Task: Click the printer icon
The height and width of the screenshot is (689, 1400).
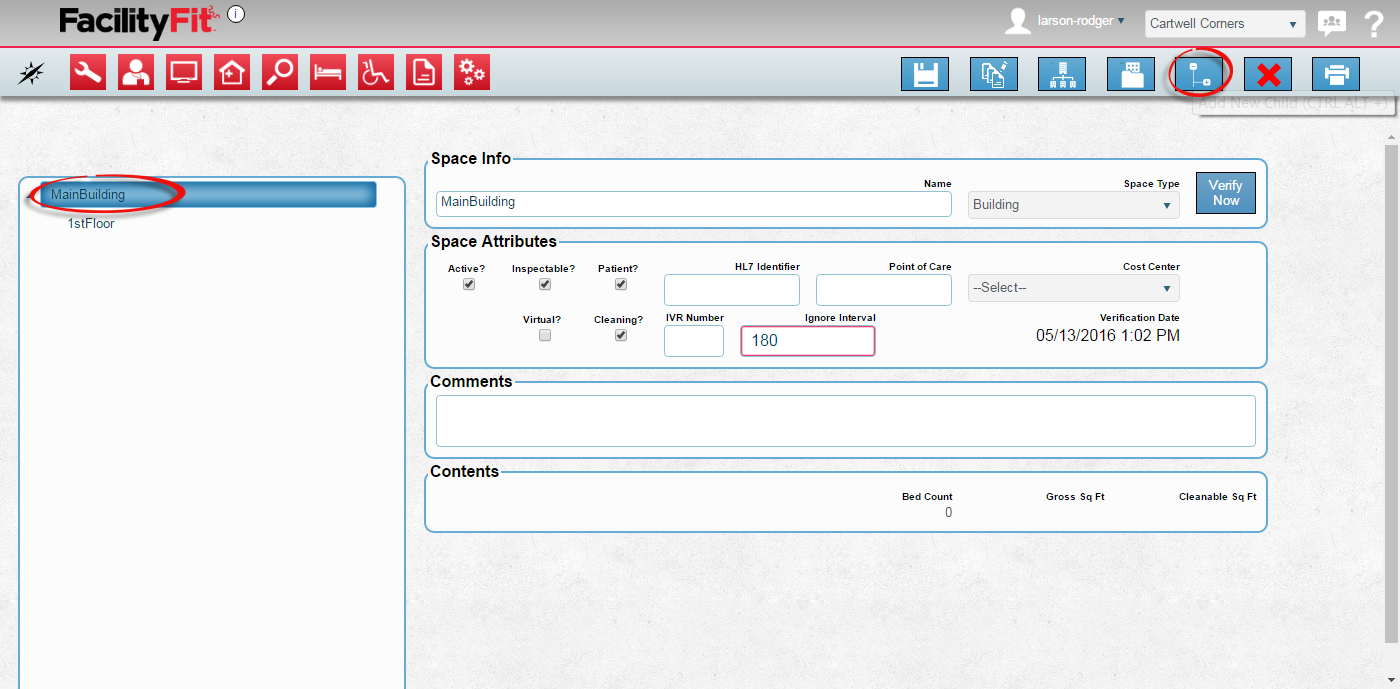Action: [x=1336, y=74]
